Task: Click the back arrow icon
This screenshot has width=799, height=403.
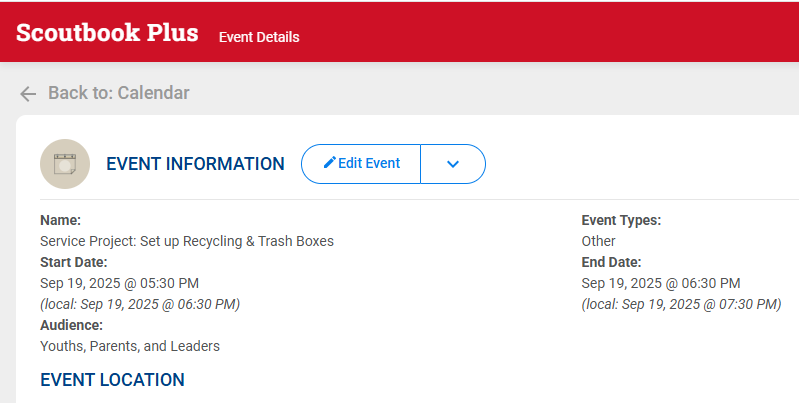Action: pyautogui.click(x=28, y=93)
